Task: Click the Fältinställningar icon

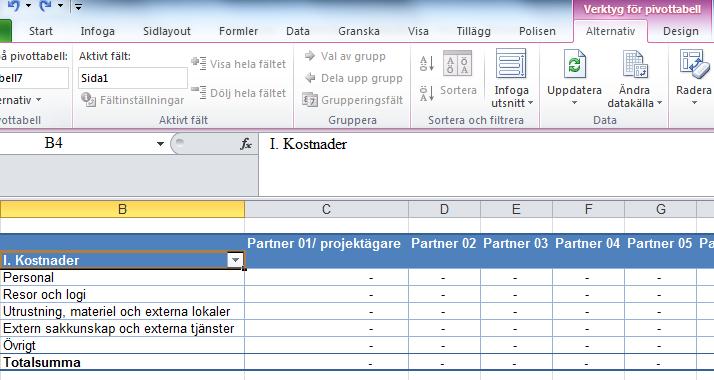Action: [x=88, y=100]
